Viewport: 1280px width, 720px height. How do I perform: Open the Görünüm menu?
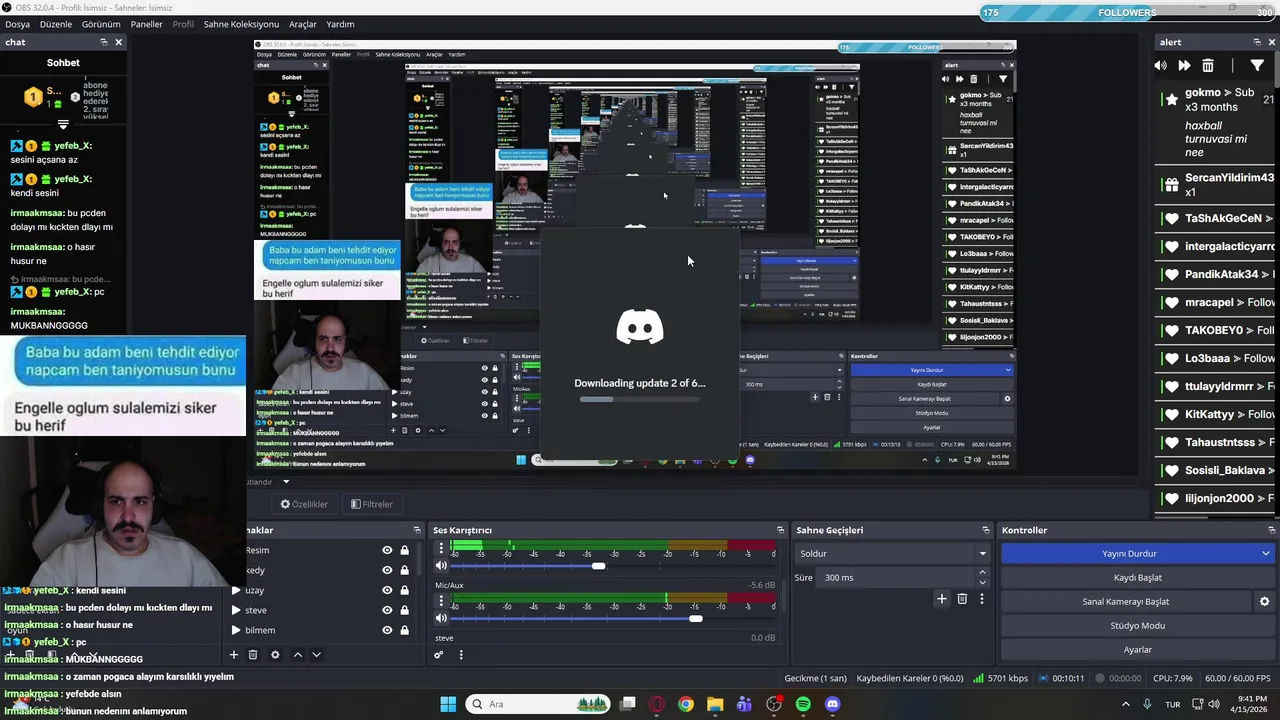click(101, 24)
